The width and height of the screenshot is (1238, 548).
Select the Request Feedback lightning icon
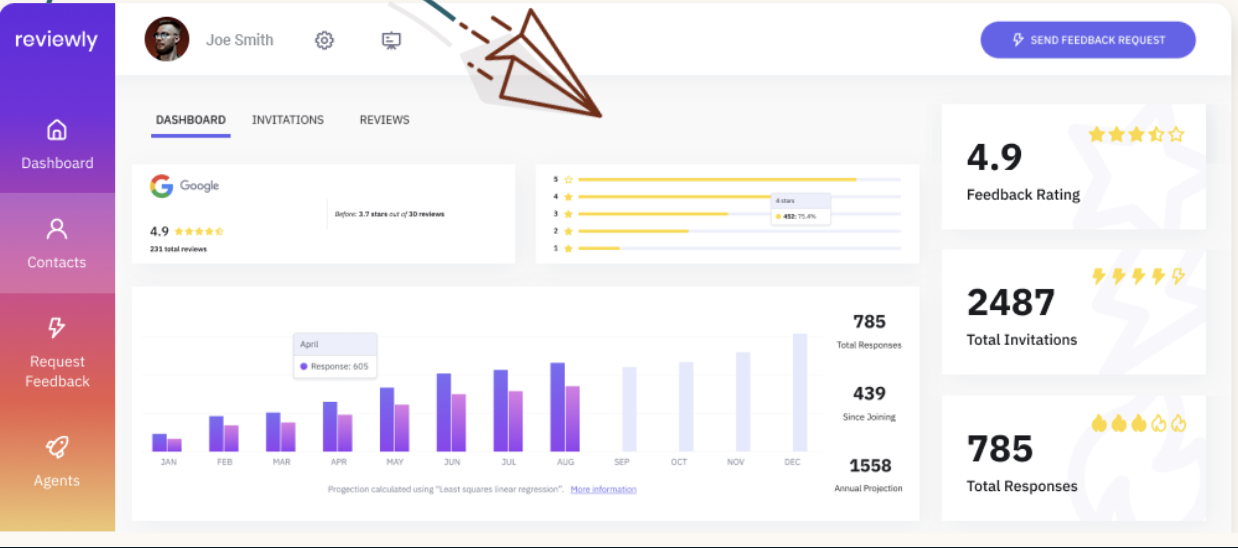[x=57, y=327]
